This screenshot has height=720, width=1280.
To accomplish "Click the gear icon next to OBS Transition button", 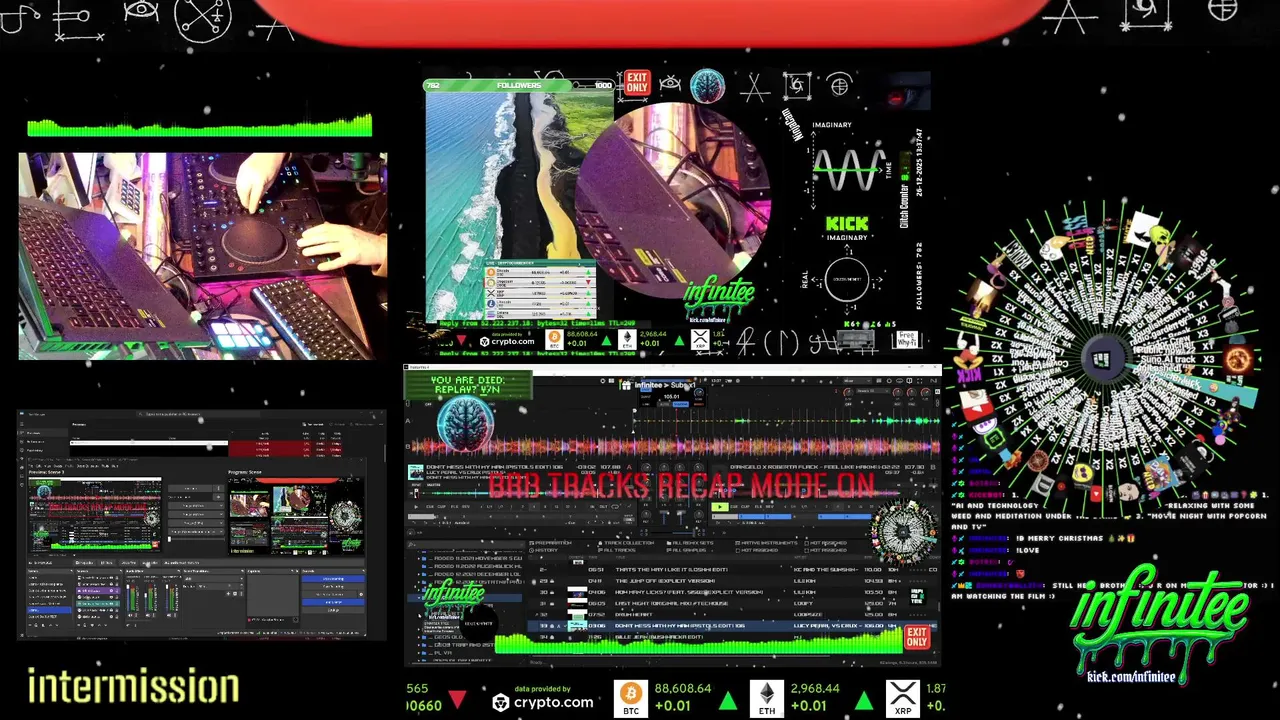I will [218, 489].
